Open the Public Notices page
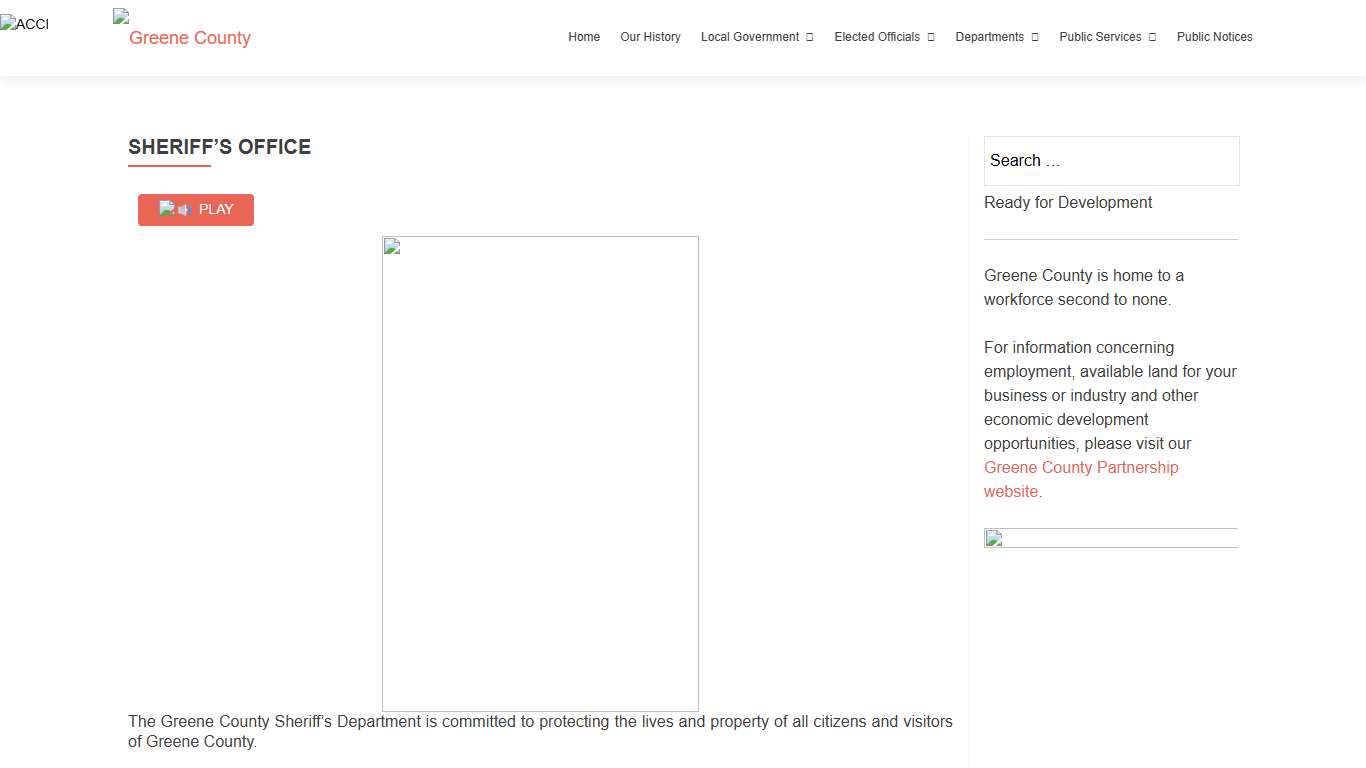The width and height of the screenshot is (1366, 768). tap(1214, 37)
